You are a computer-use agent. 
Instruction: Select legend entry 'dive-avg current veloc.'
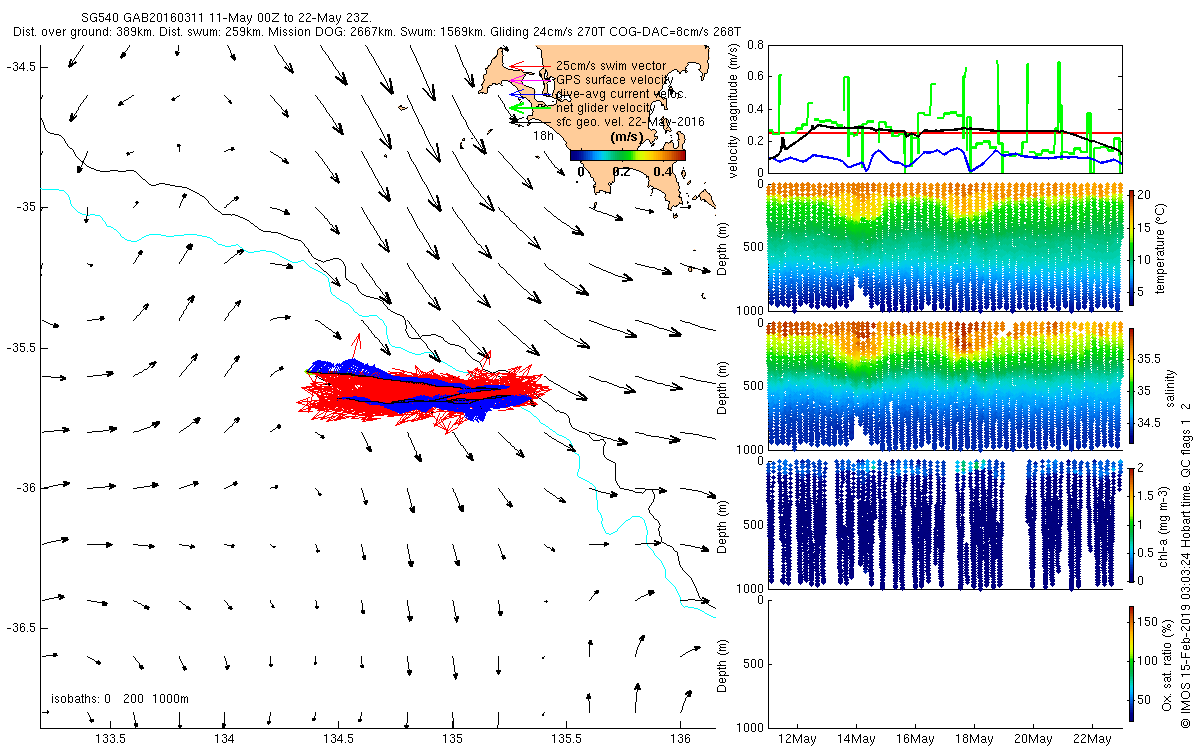[x=621, y=94]
